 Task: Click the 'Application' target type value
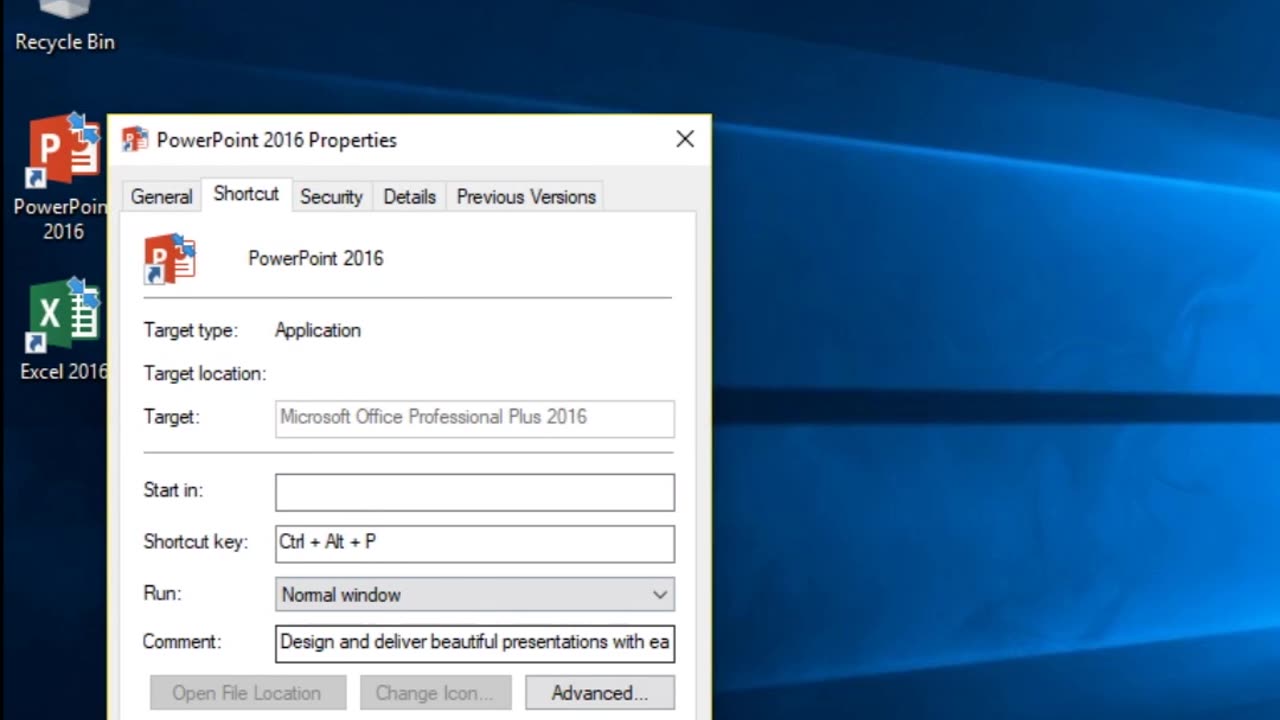(318, 331)
